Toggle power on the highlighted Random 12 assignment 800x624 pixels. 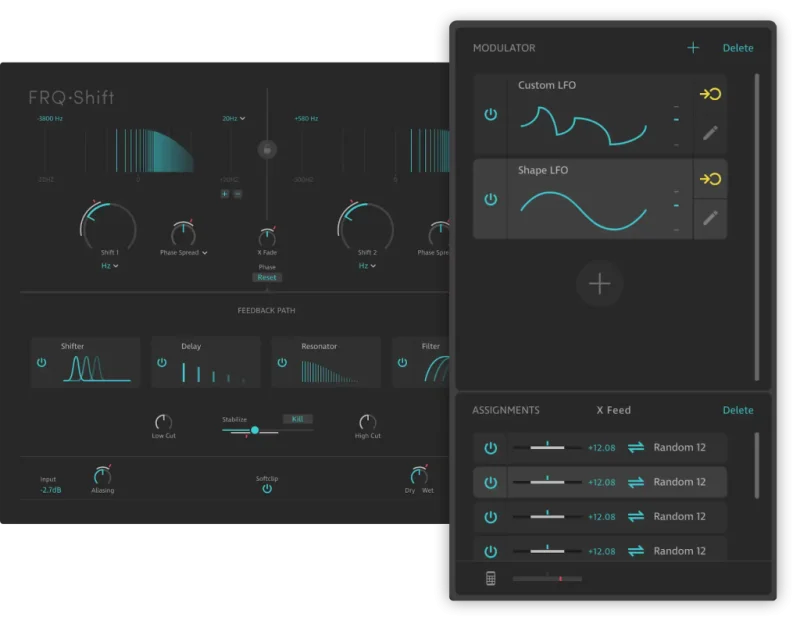tap(490, 482)
